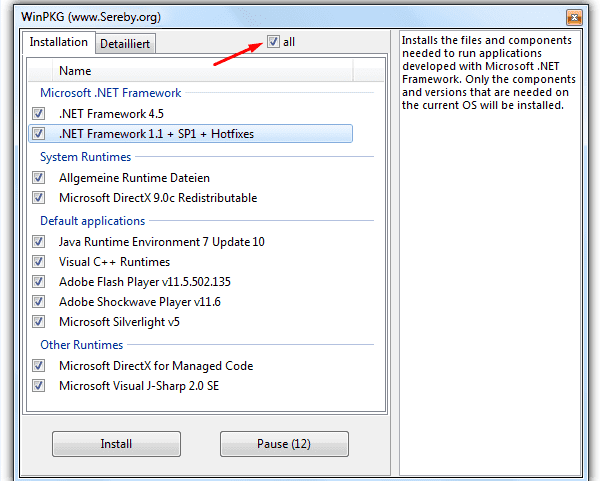Open the Detailliert tab
This screenshot has height=481, width=600.
(x=125, y=44)
